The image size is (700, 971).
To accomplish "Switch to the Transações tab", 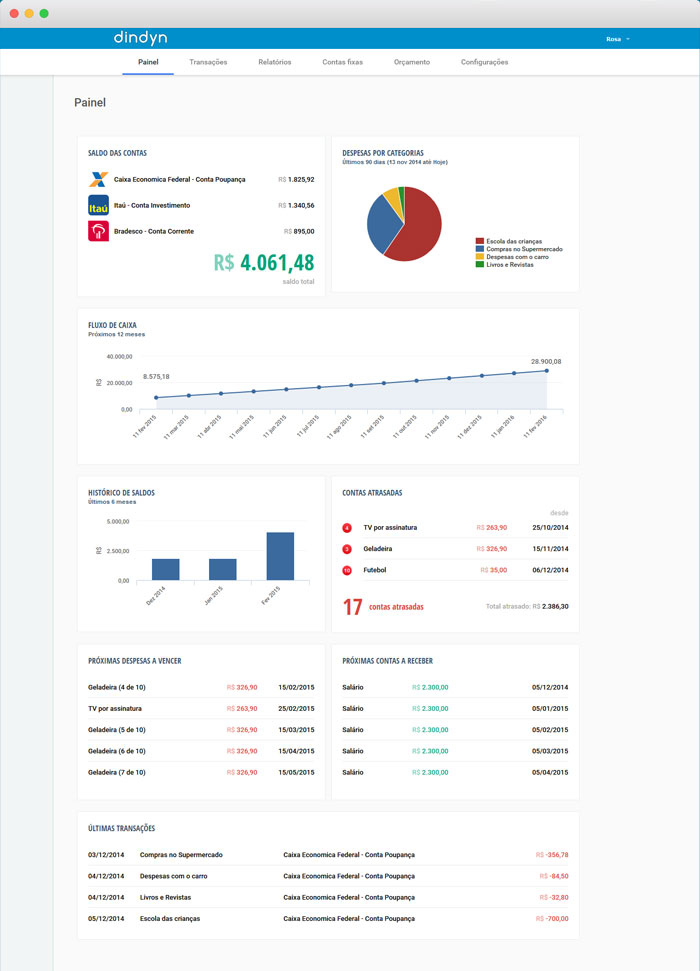I will 208,62.
